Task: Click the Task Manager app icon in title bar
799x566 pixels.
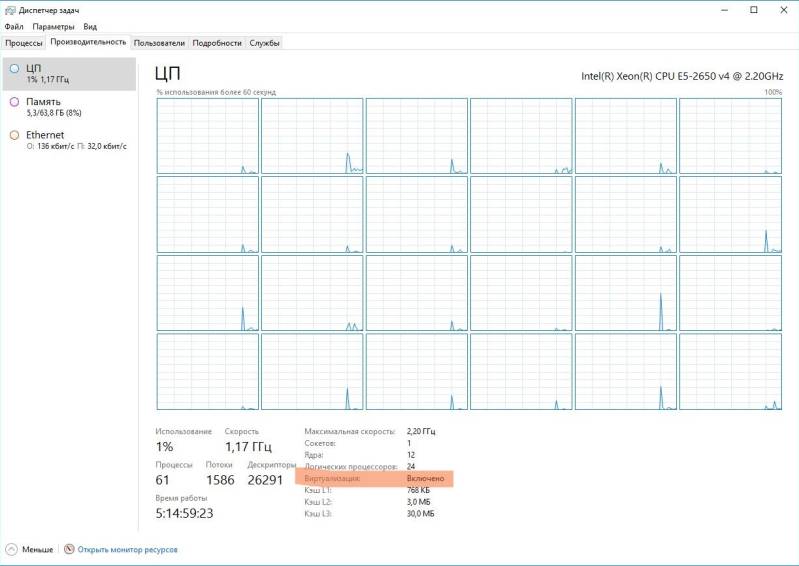Action: click(9, 10)
